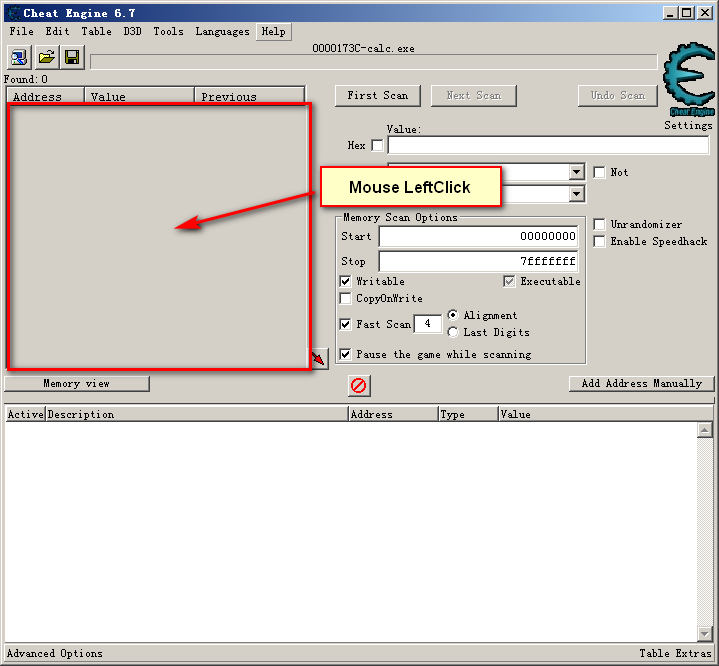719x666 pixels.
Task: Expand the scan type dropdown arrow
Action: 576,171
